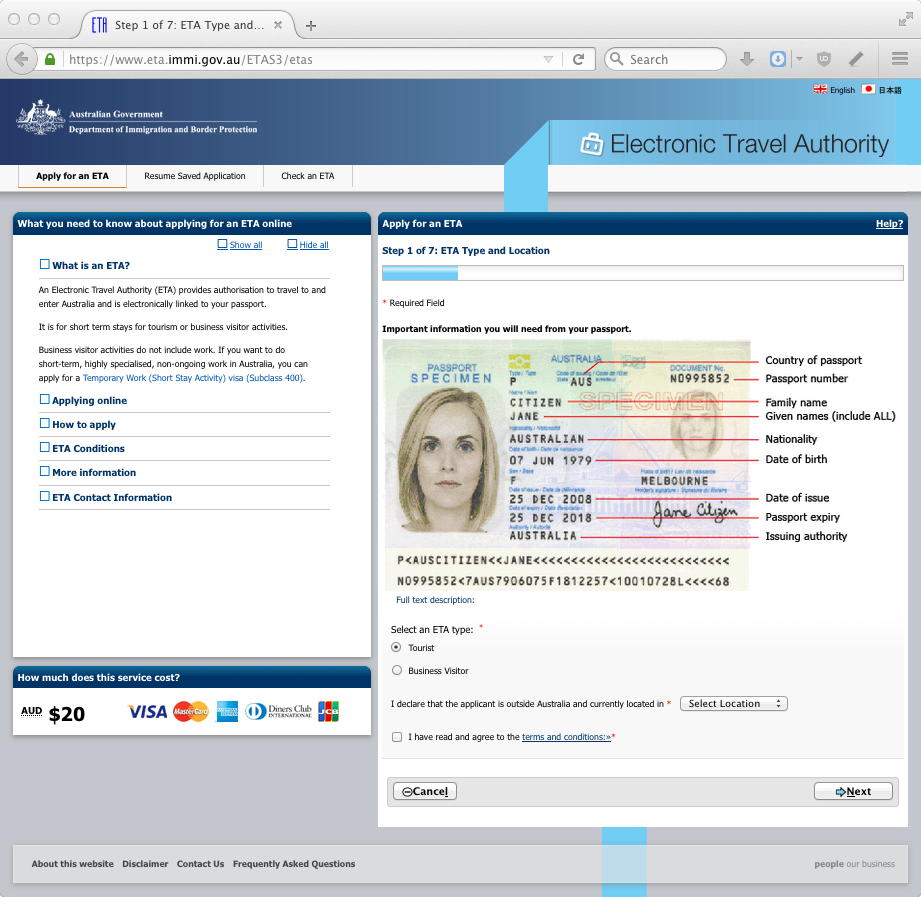Click the browser back arrow button
This screenshot has width=921, height=897.
[x=22, y=59]
